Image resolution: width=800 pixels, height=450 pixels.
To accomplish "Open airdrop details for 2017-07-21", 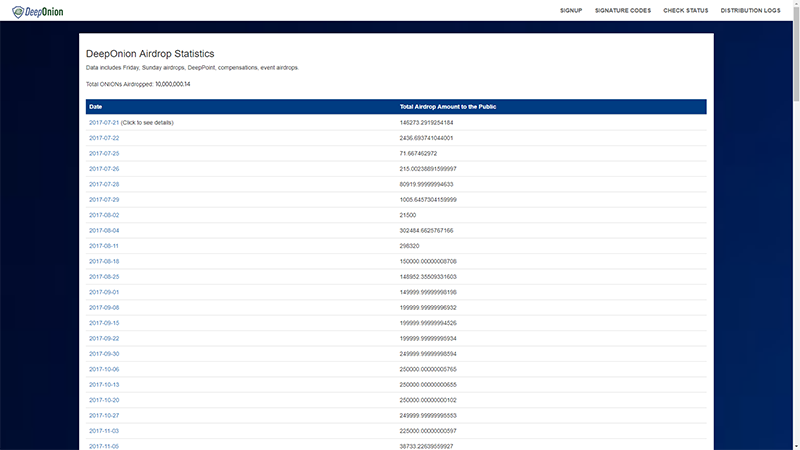I will click(x=104, y=122).
